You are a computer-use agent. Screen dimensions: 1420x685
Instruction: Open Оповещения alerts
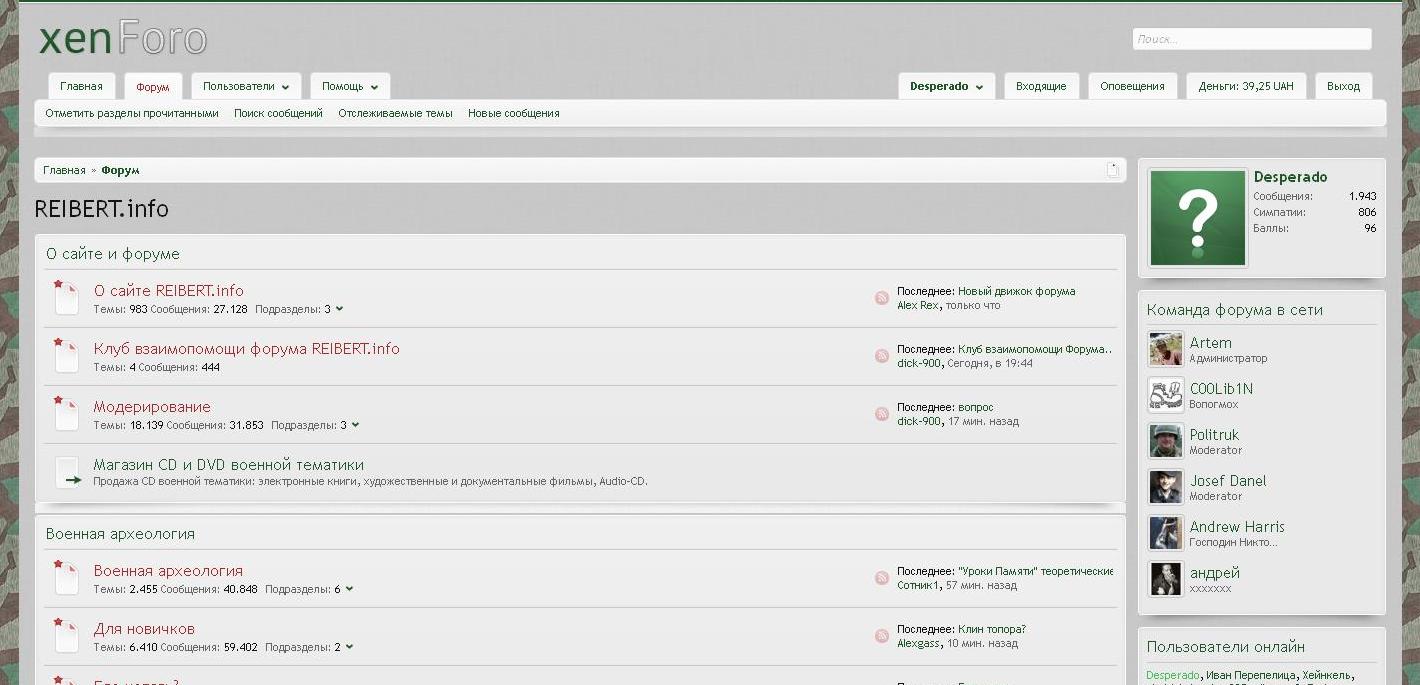[x=1132, y=87]
